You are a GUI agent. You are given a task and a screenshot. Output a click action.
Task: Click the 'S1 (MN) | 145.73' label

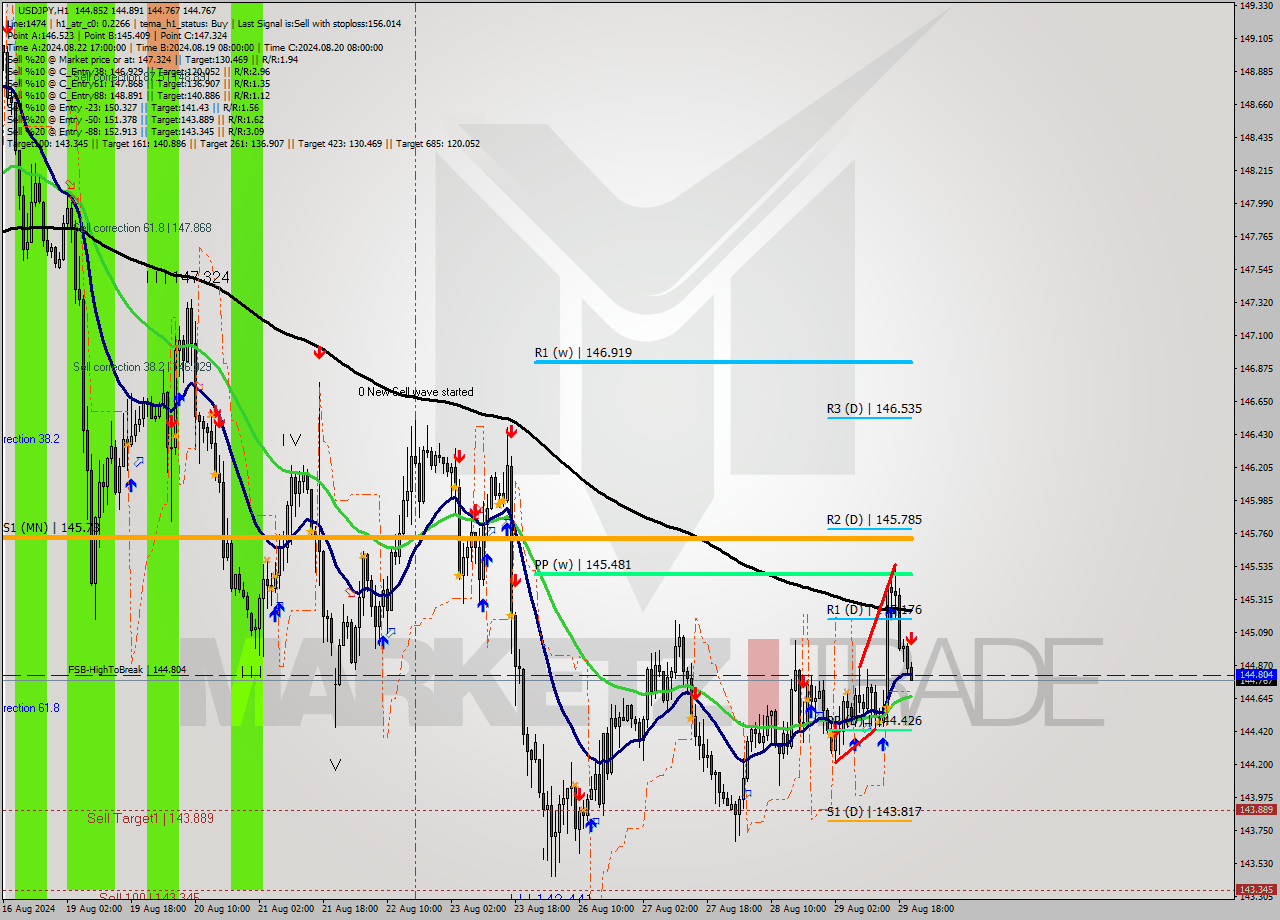tap(50, 527)
